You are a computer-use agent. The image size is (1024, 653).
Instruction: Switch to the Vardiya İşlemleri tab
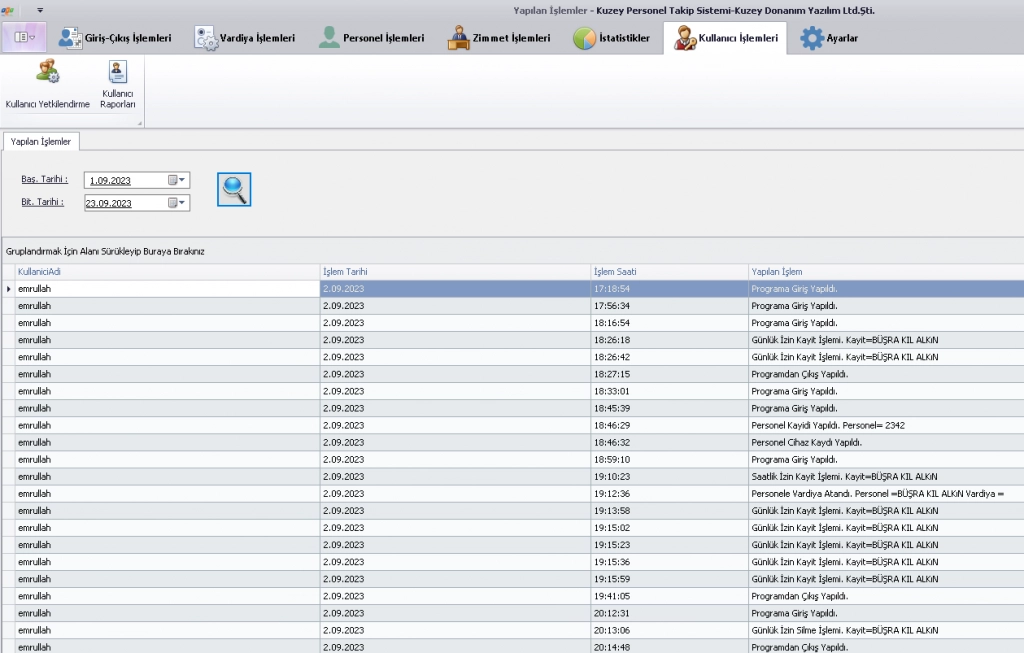pos(244,38)
